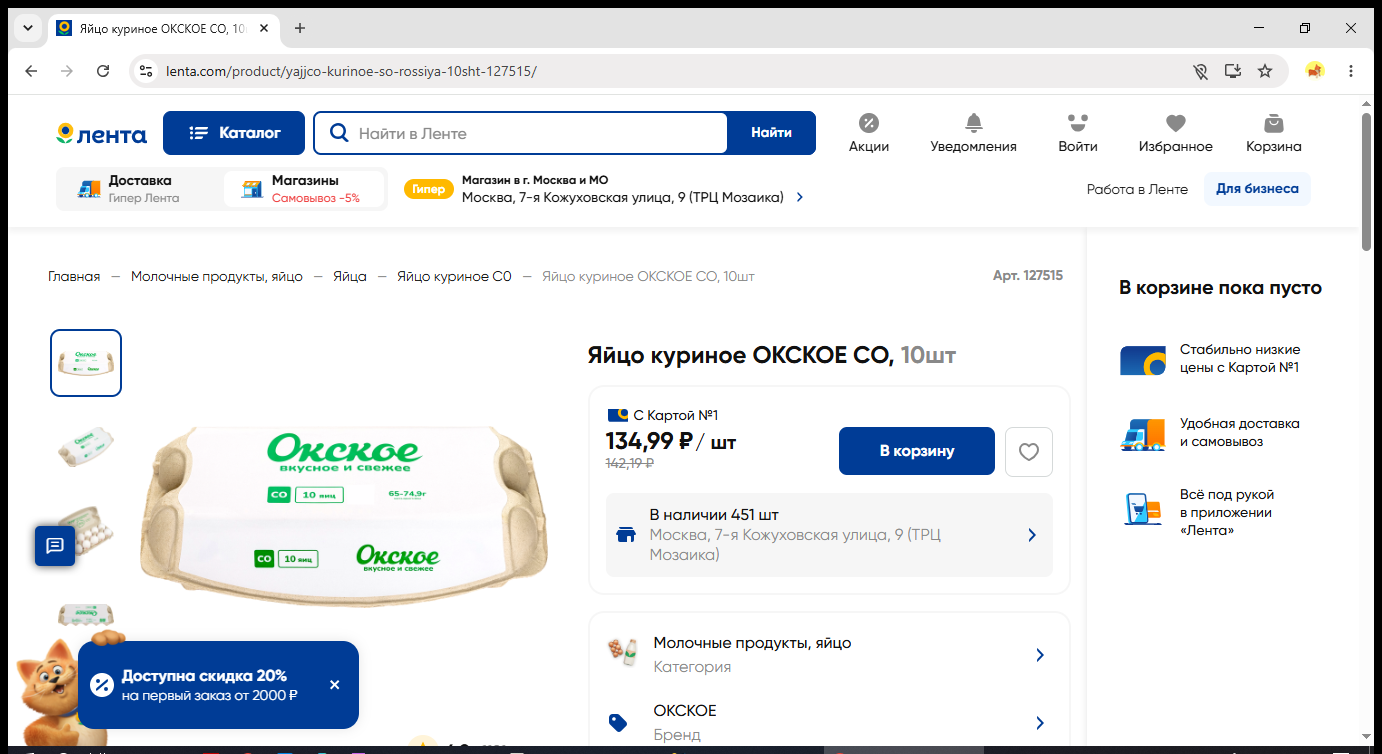Open the ОКСКОЕ brand row
Screen dimensions: 1382x754
829,722
